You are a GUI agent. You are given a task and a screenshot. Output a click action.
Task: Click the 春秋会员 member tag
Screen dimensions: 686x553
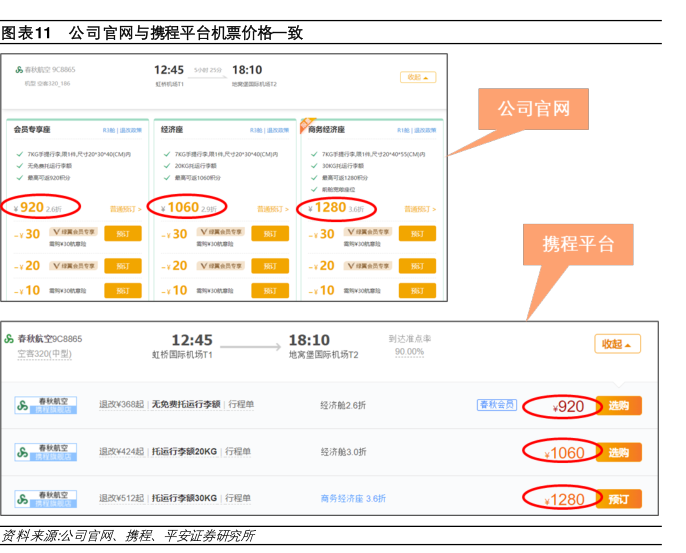496,405
